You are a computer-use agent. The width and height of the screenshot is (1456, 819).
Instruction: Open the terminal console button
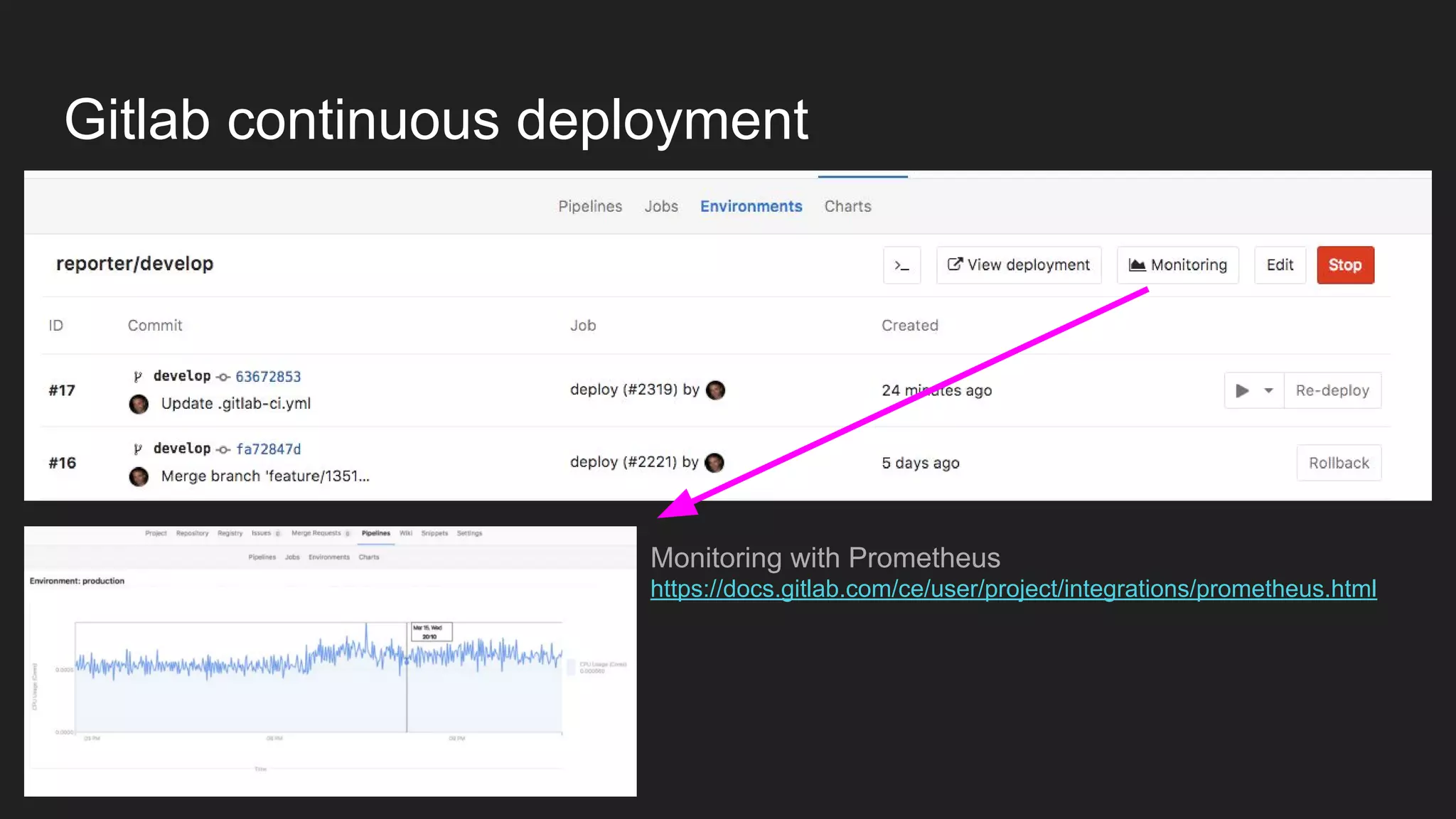click(x=901, y=265)
